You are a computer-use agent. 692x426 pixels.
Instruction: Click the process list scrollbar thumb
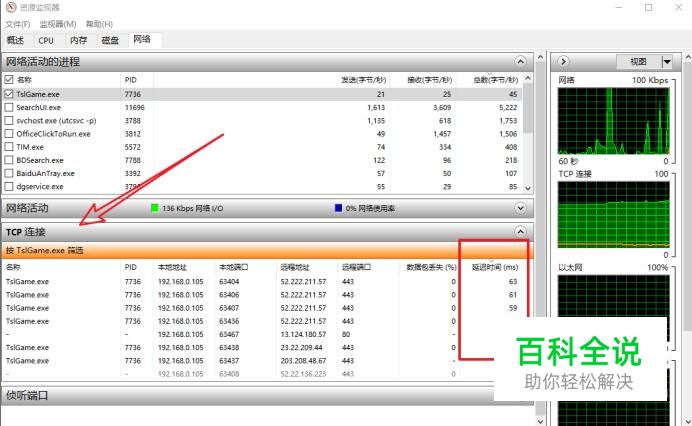(x=528, y=108)
